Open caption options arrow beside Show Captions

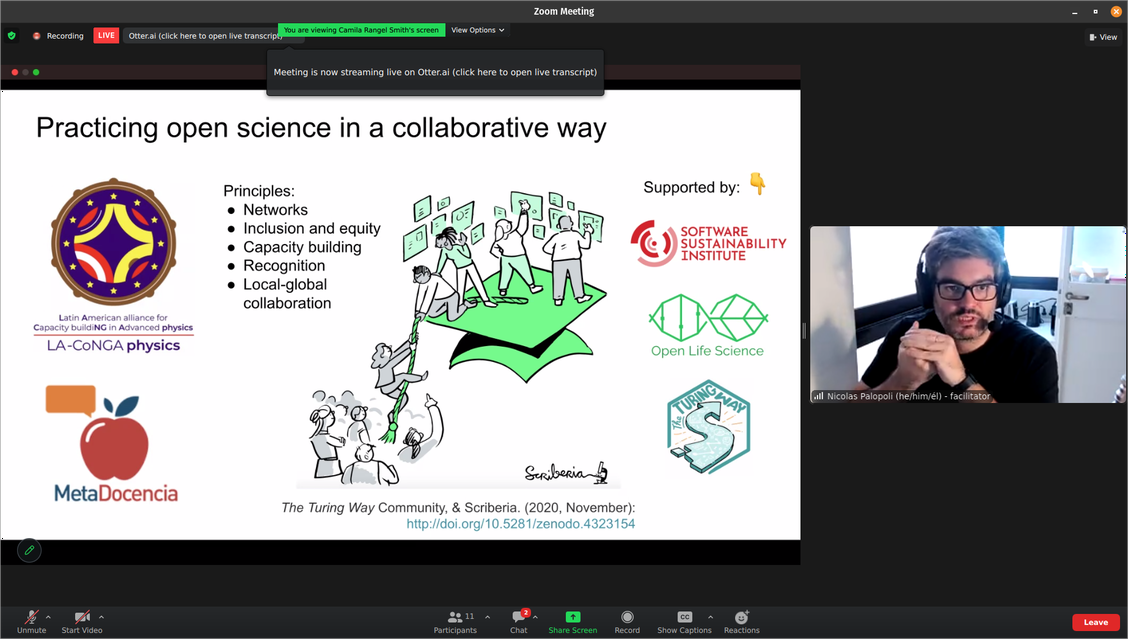click(710, 617)
